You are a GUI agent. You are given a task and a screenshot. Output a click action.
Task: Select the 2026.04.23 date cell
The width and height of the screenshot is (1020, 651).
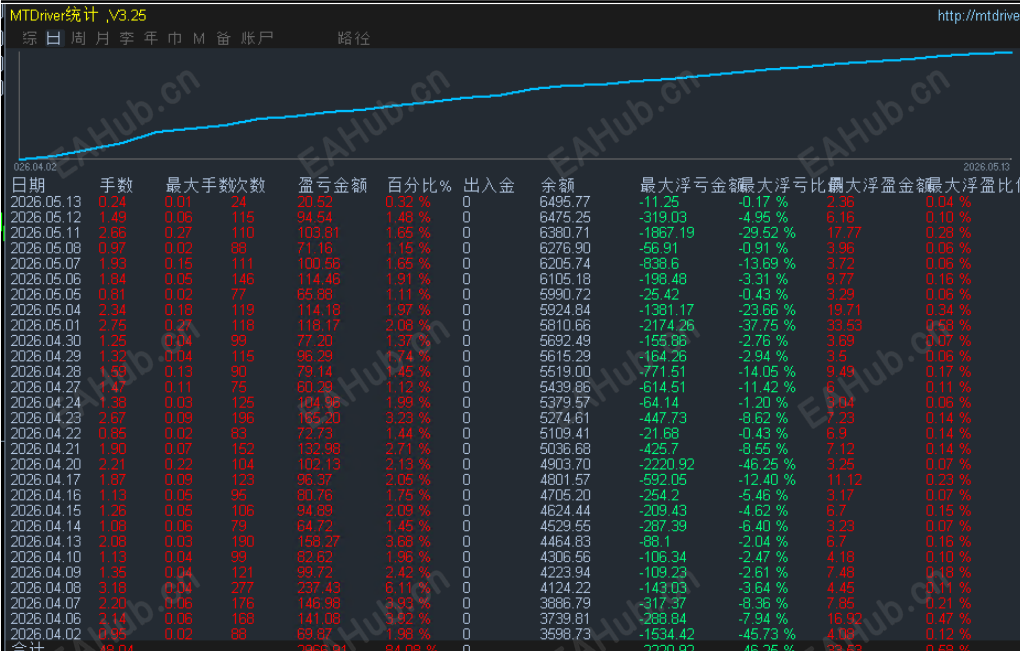click(x=46, y=418)
